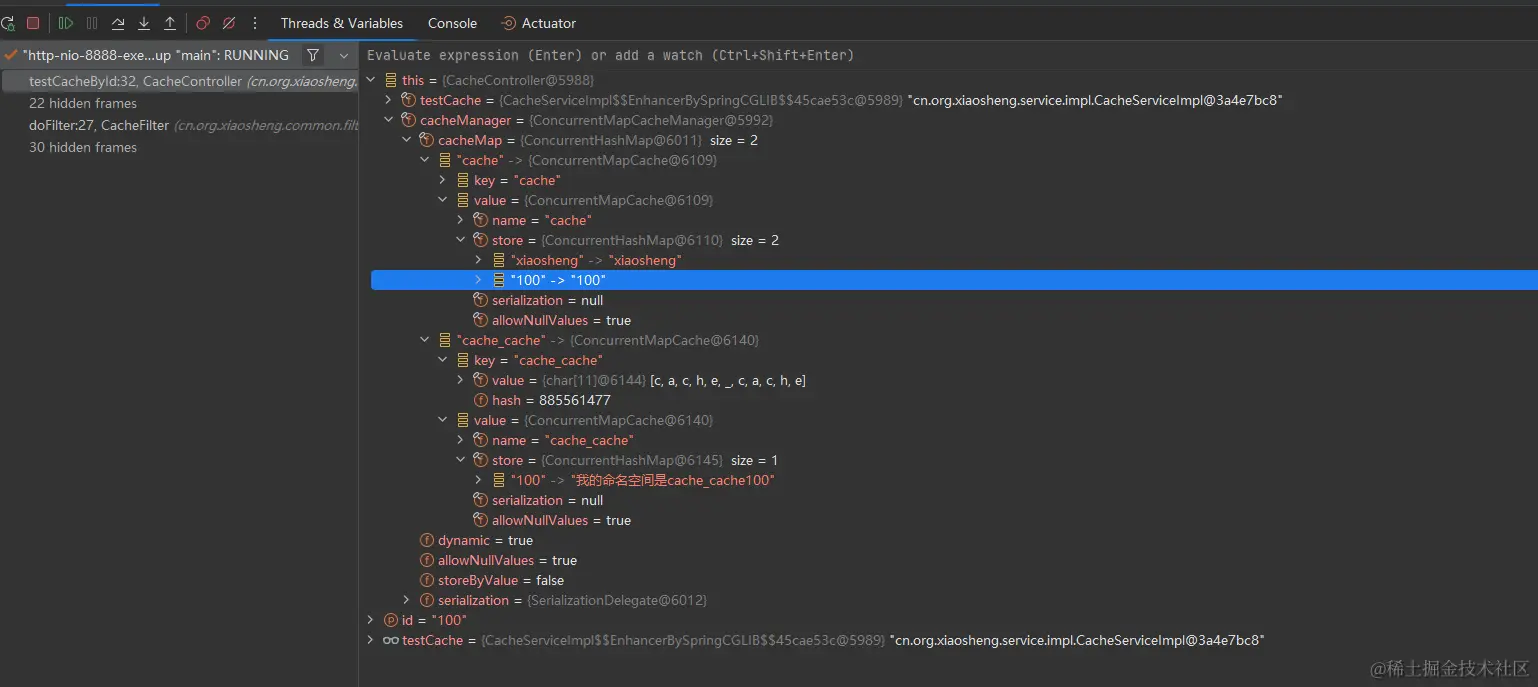Collapse the store ConcurrentHashMap@6145 node
This screenshot has height=687, width=1538.
click(x=461, y=460)
